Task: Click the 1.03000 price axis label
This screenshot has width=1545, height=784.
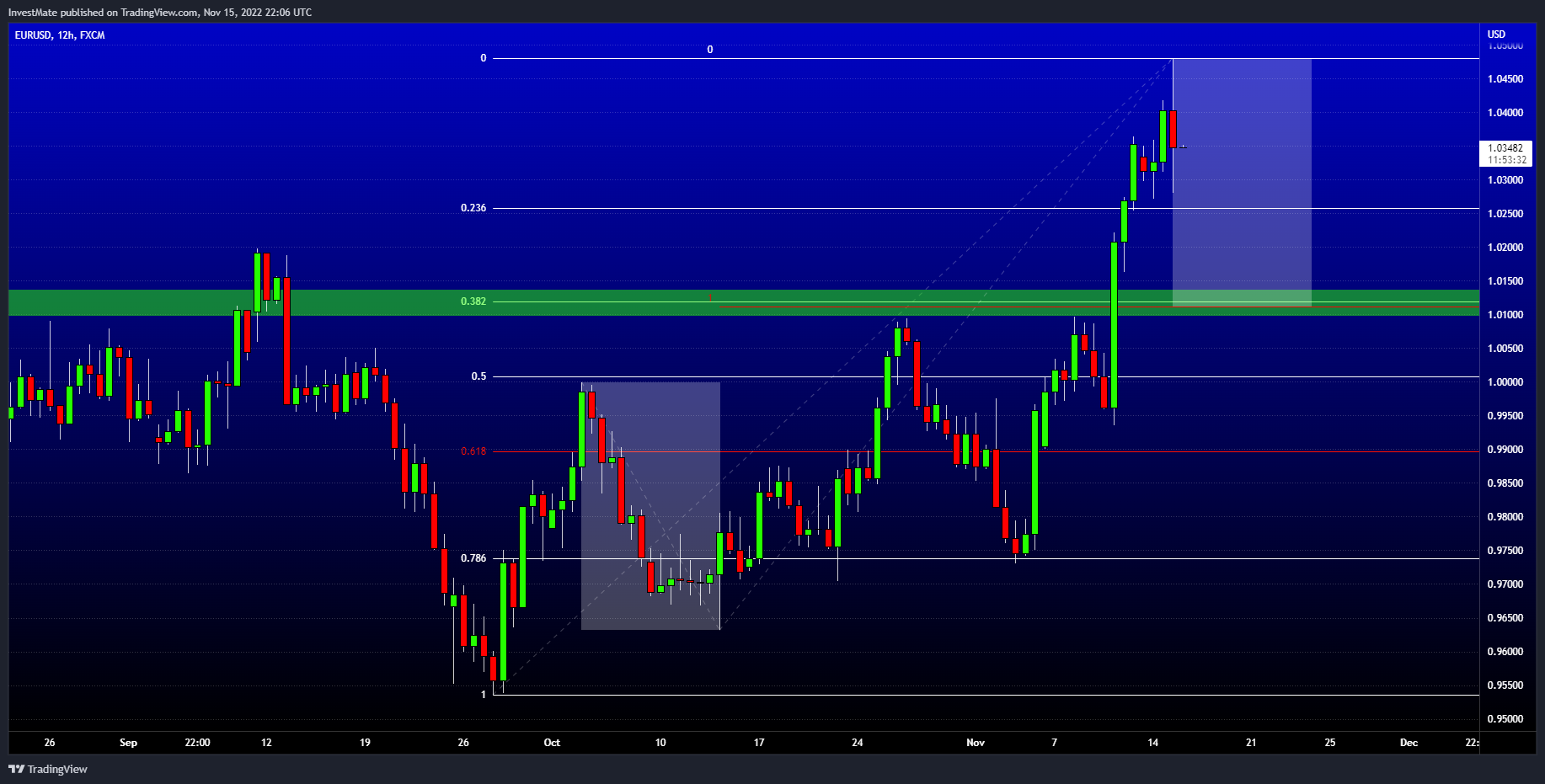Action: (1505, 180)
